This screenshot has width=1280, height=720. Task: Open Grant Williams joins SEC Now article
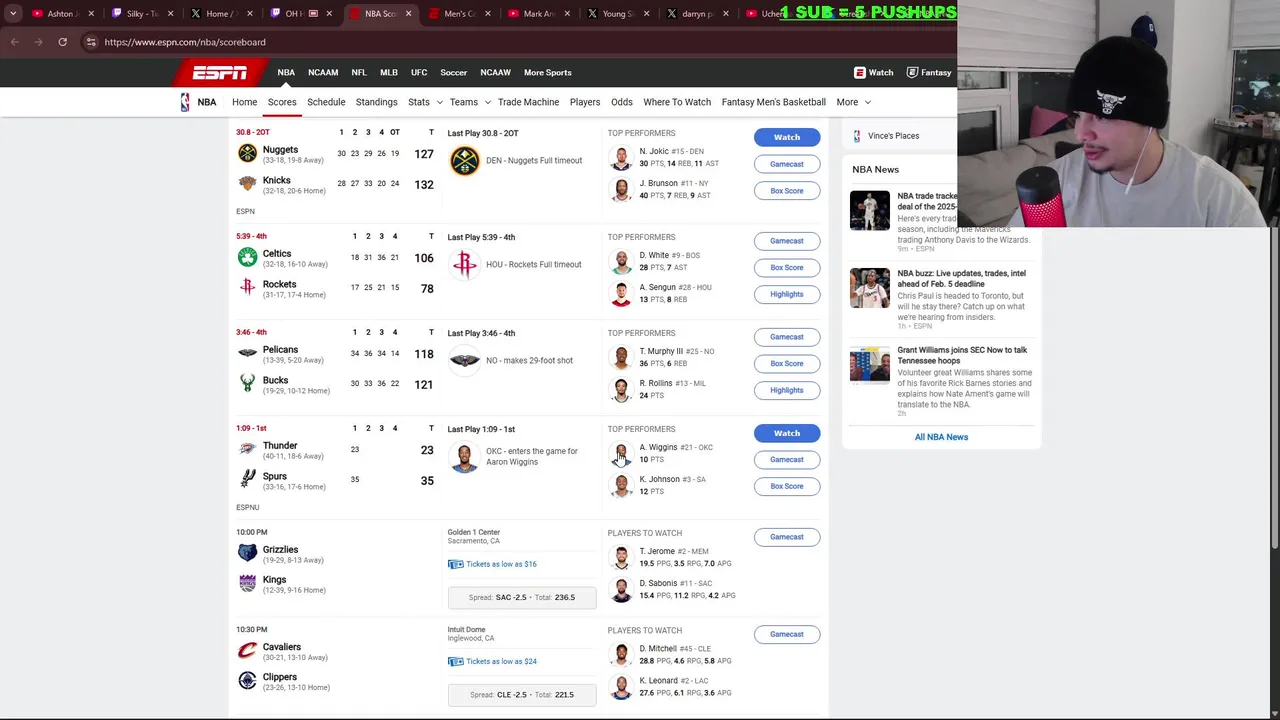pyautogui.click(x=962, y=355)
